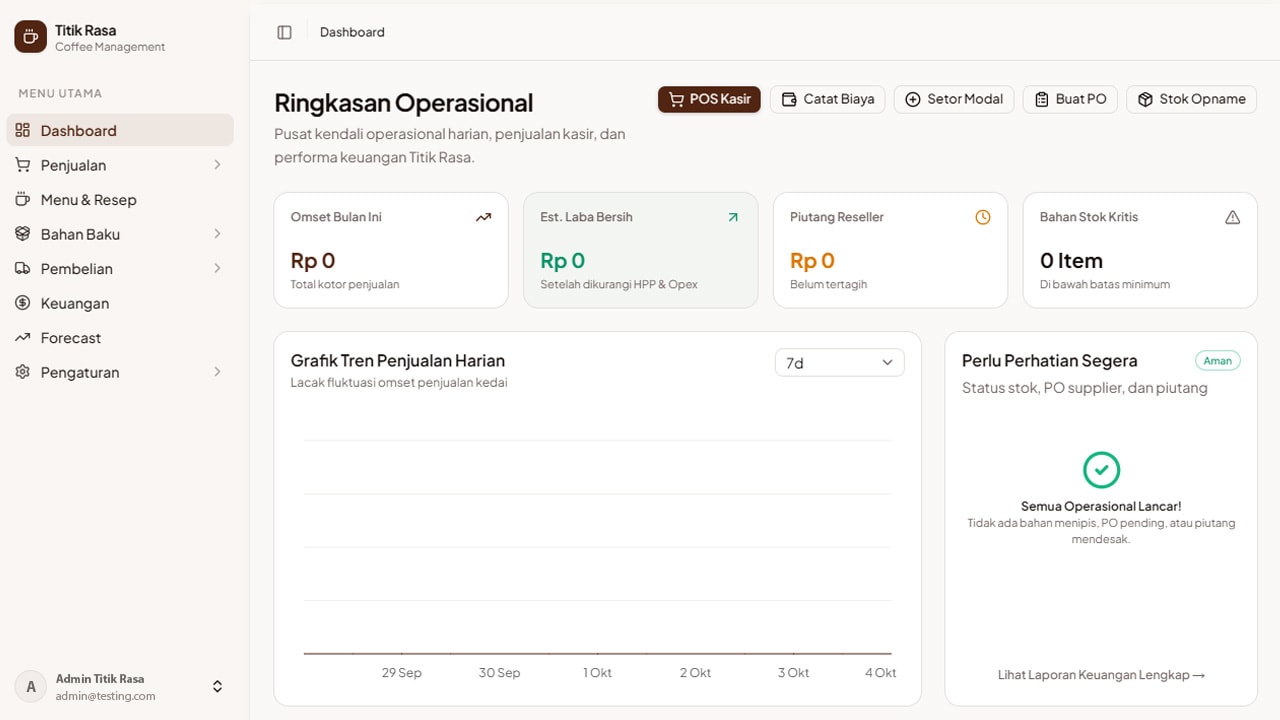The image size is (1280, 720).
Task: Click the clock icon on Piutang Reseller card
Action: pyautogui.click(x=983, y=217)
